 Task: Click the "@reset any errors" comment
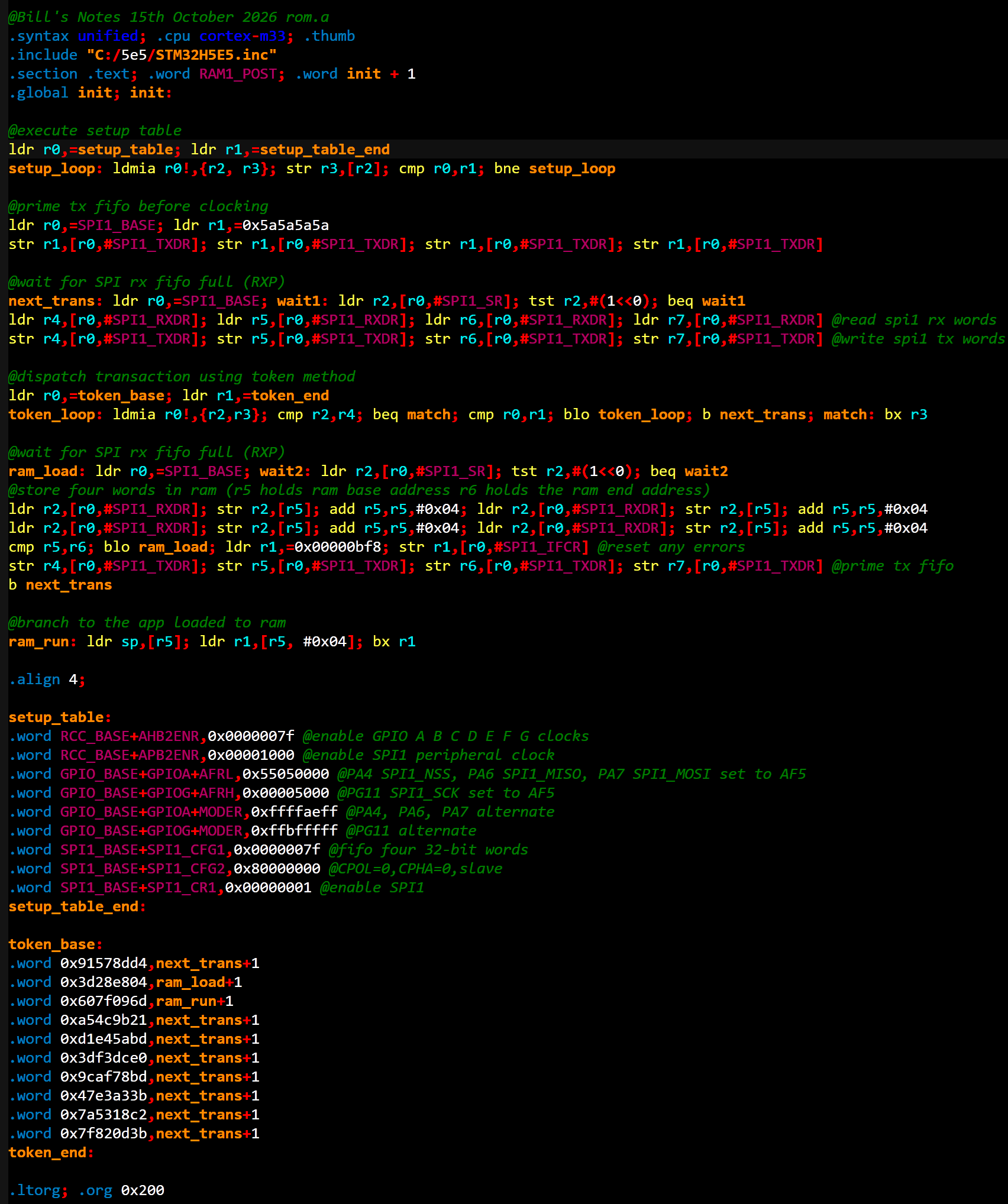point(671,547)
